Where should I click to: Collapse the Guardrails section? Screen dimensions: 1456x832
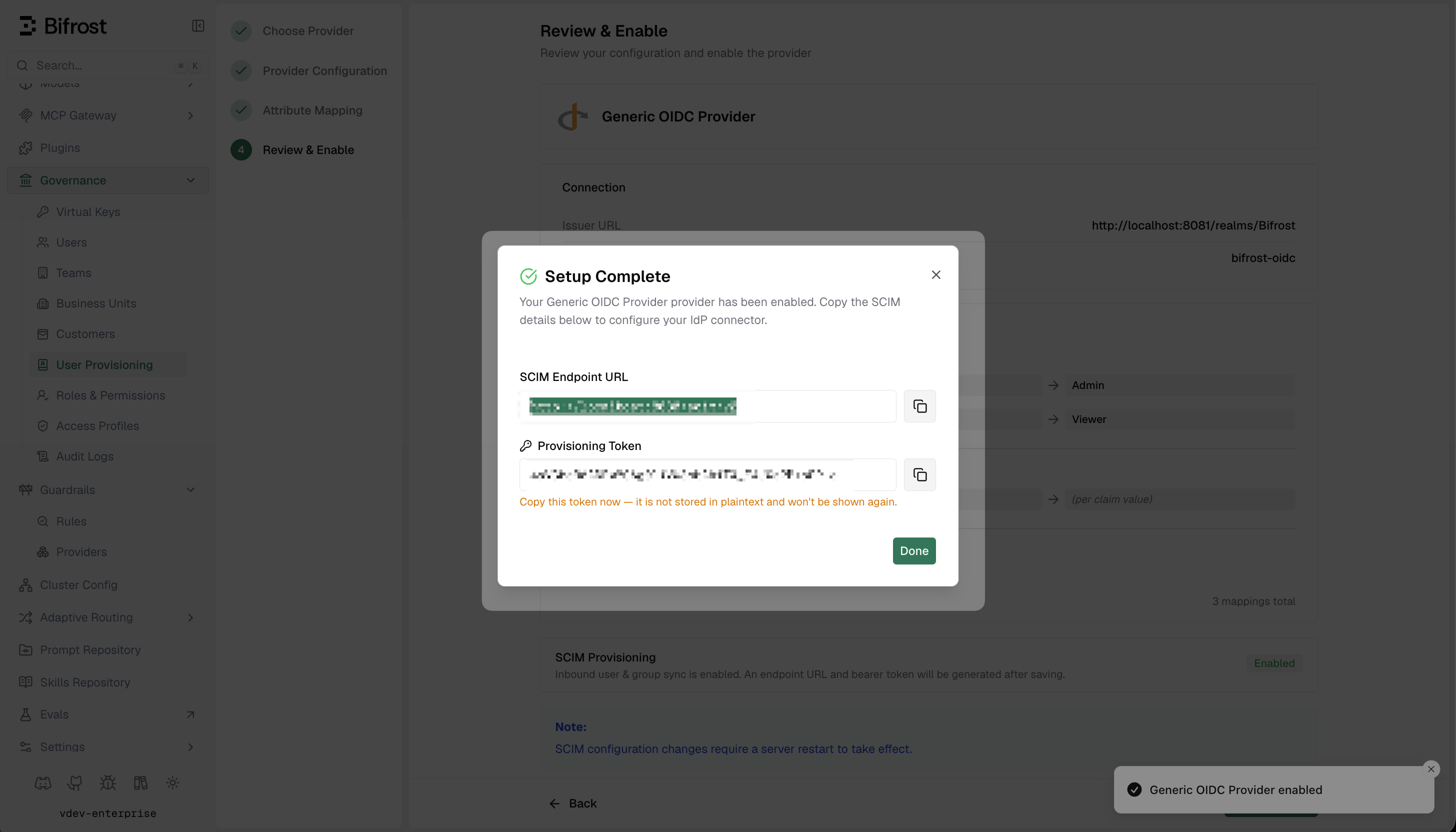pos(107,489)
